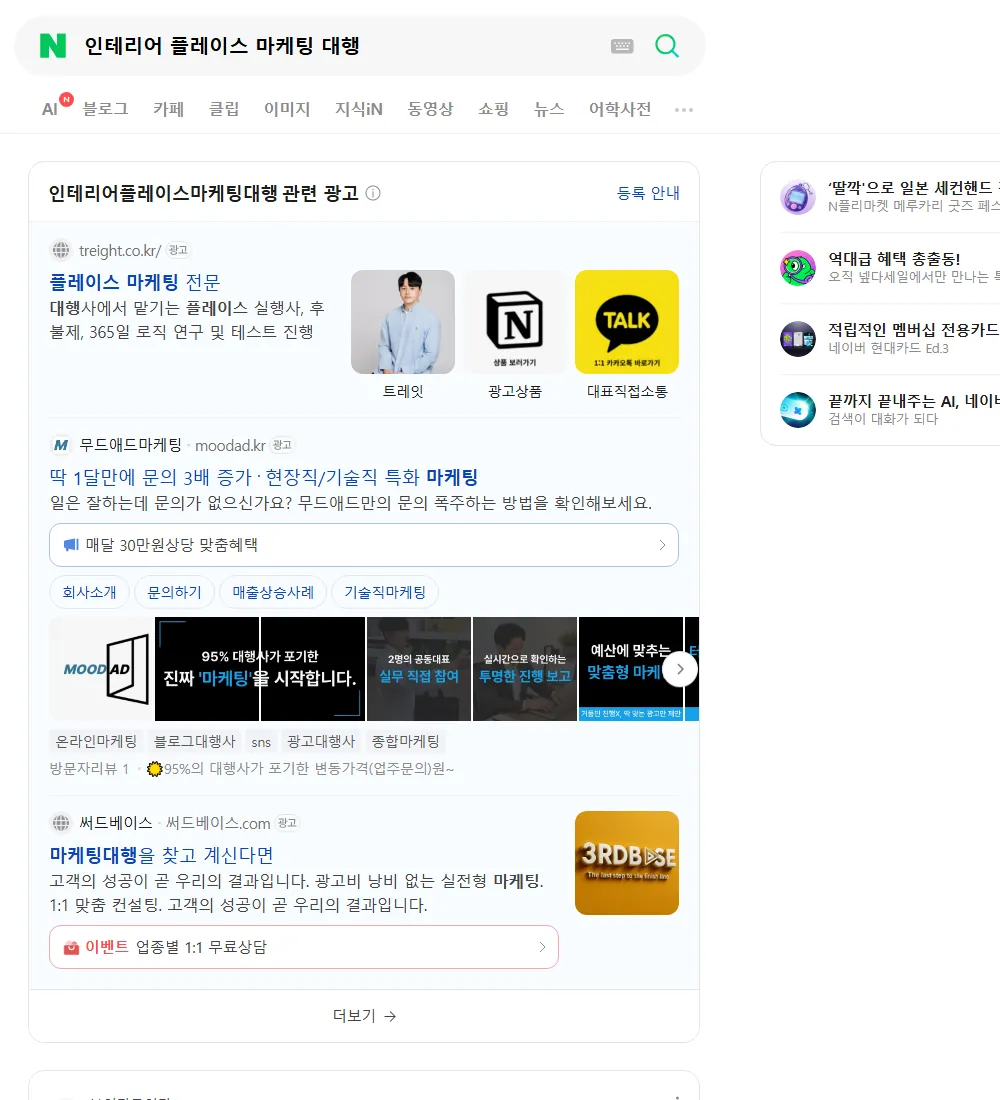Viewport: 1000px width, 1100px height.
Task: Open the 3RDBASE gold logo thumbnail
Action: pos(627,863)
